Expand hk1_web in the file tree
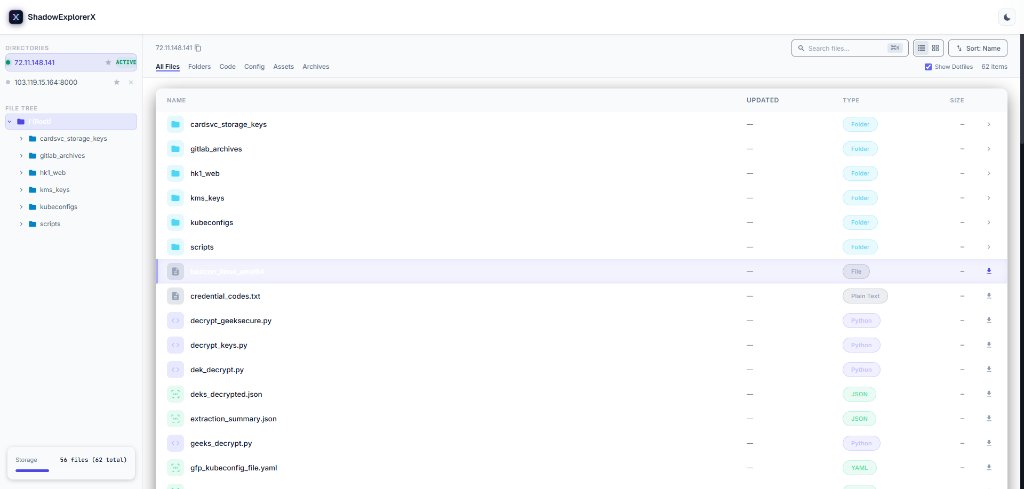 pyautogui.click(x=22, y=172)
